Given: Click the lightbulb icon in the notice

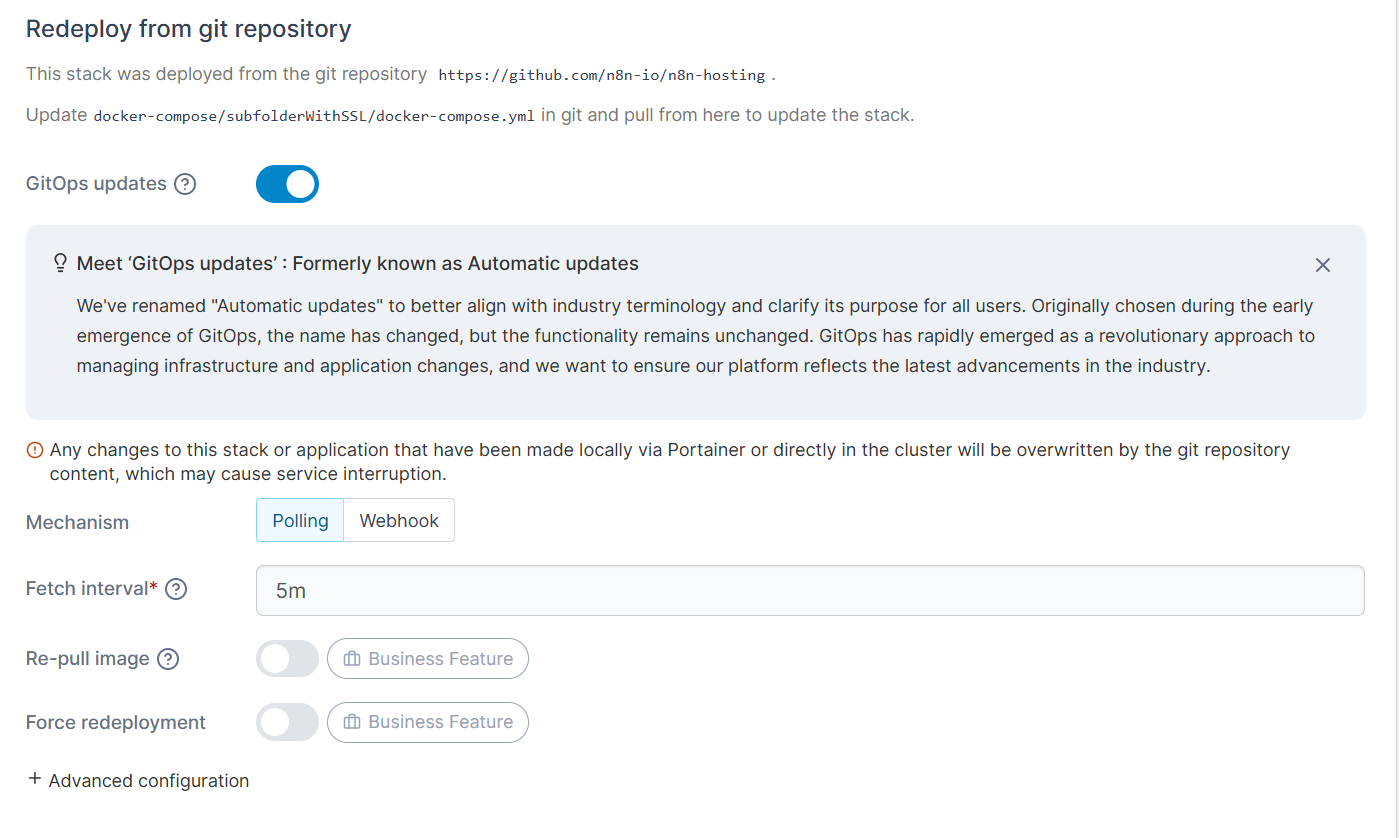Looking at the screenshot, I should click(x=60, y=264).
